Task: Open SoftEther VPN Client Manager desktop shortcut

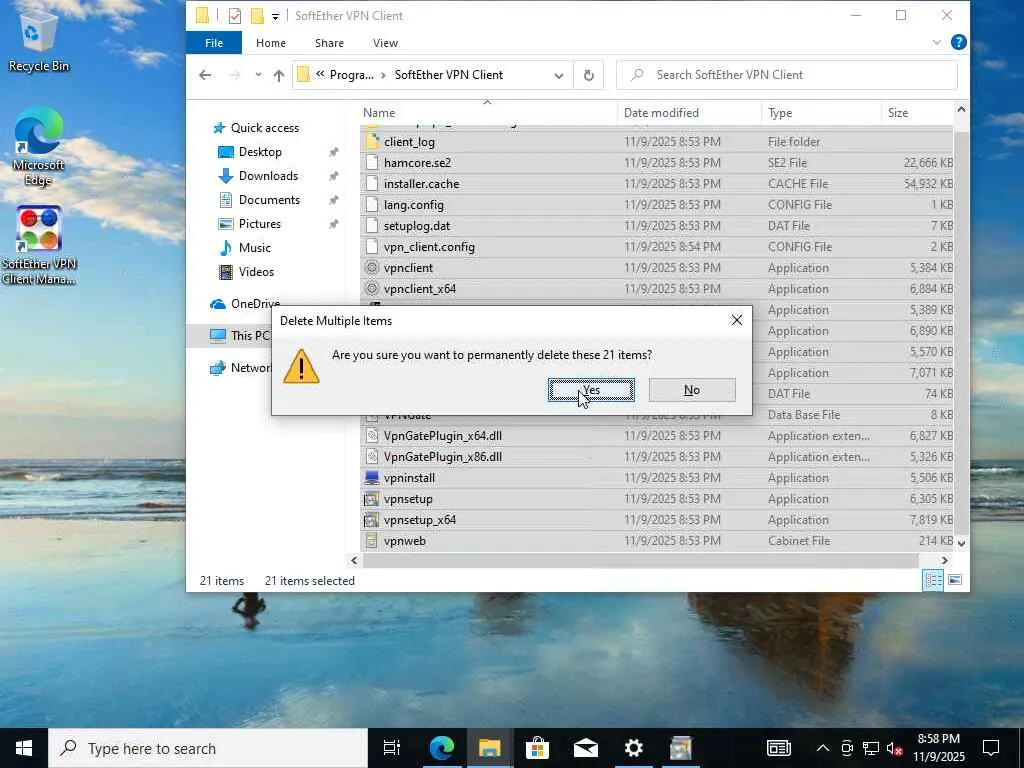Action: pyautogui.click(x=39, y=246)
